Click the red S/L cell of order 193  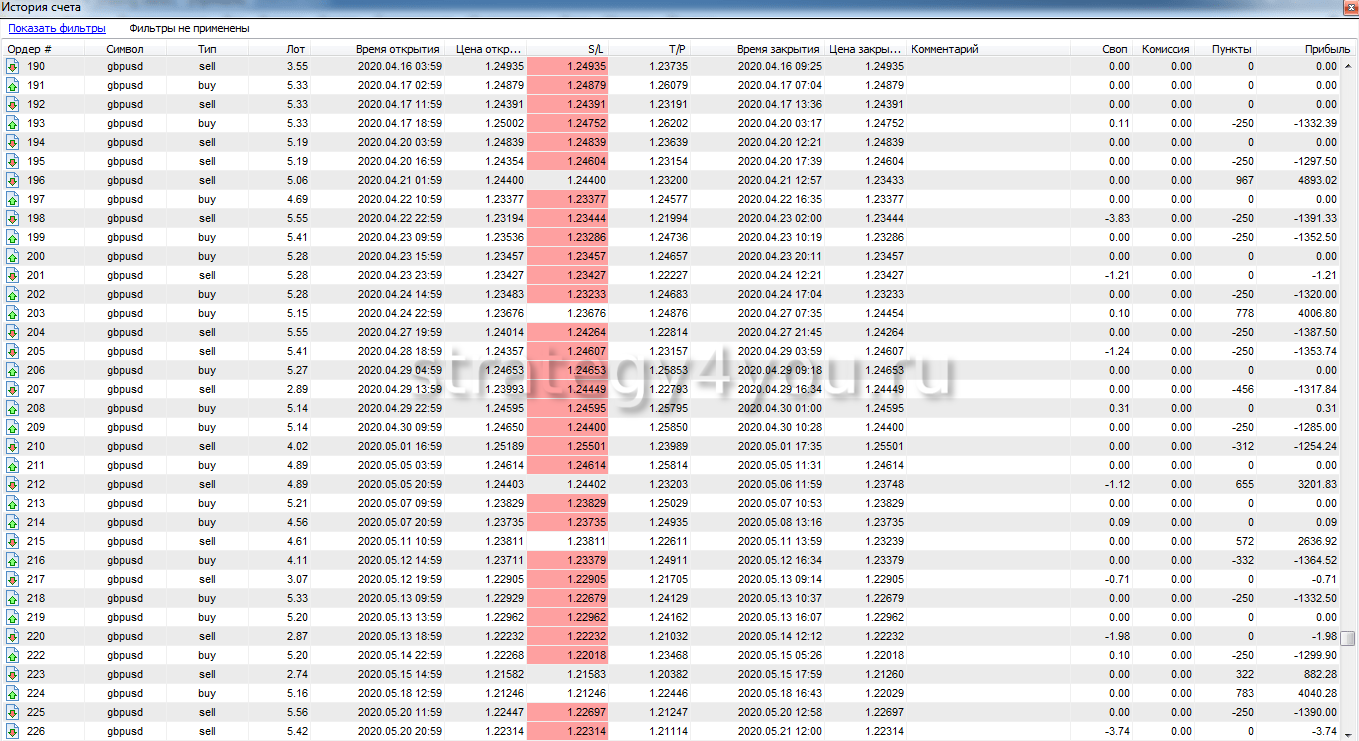(568, 124)
